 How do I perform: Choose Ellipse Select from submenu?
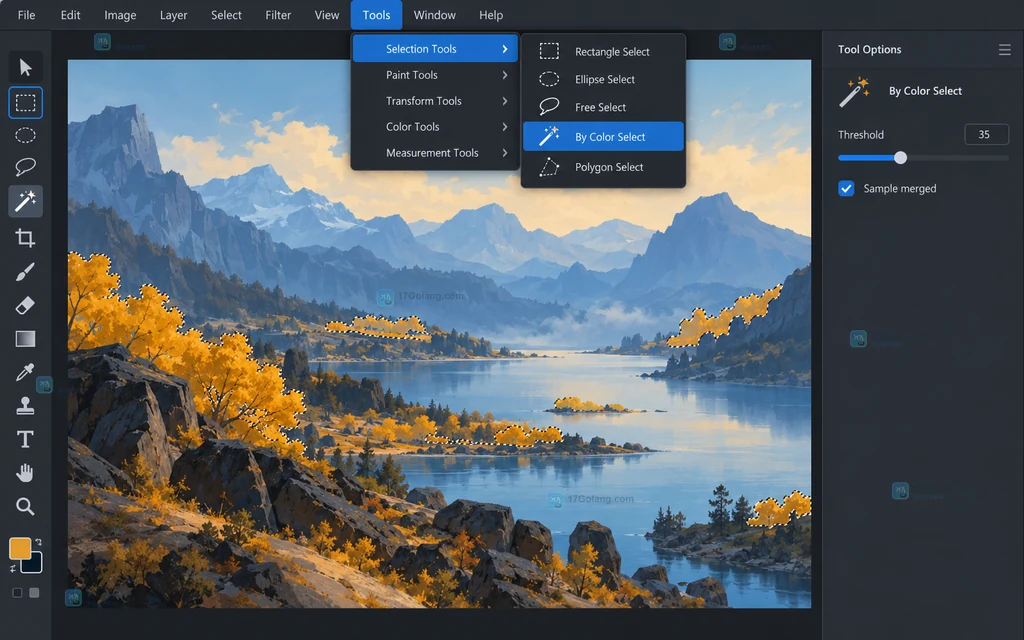[x=603, y=80]
